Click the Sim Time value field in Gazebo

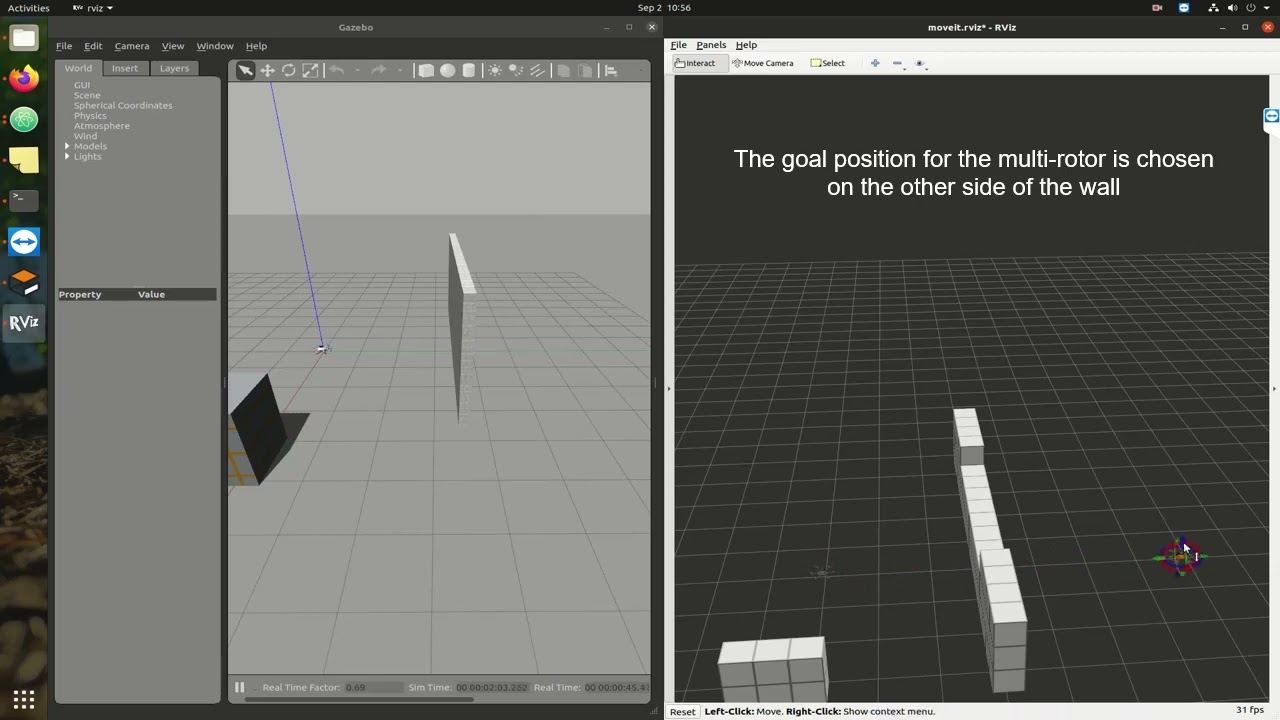pos(492,687)
